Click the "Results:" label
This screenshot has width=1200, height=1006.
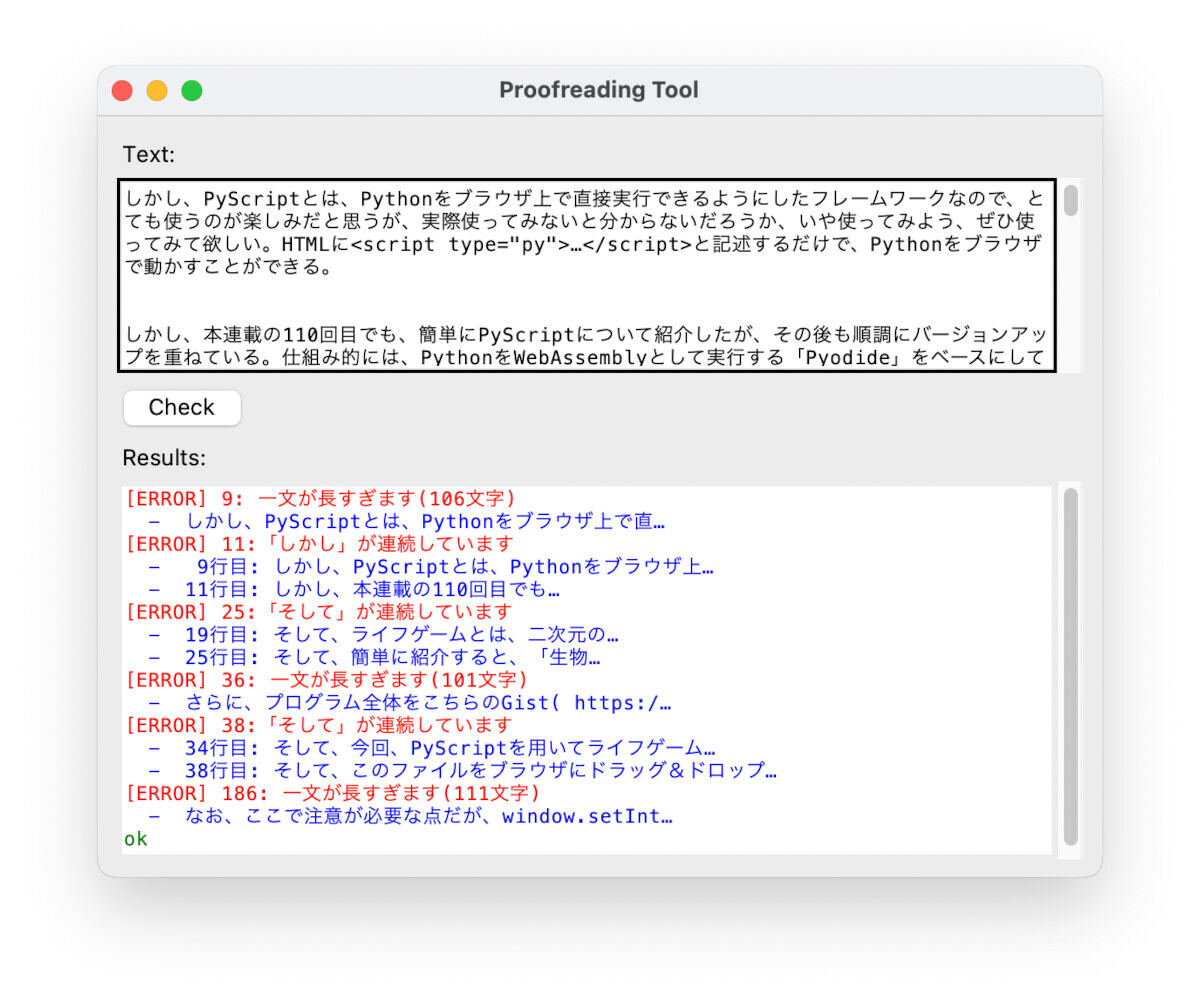[x=164, y=458]
